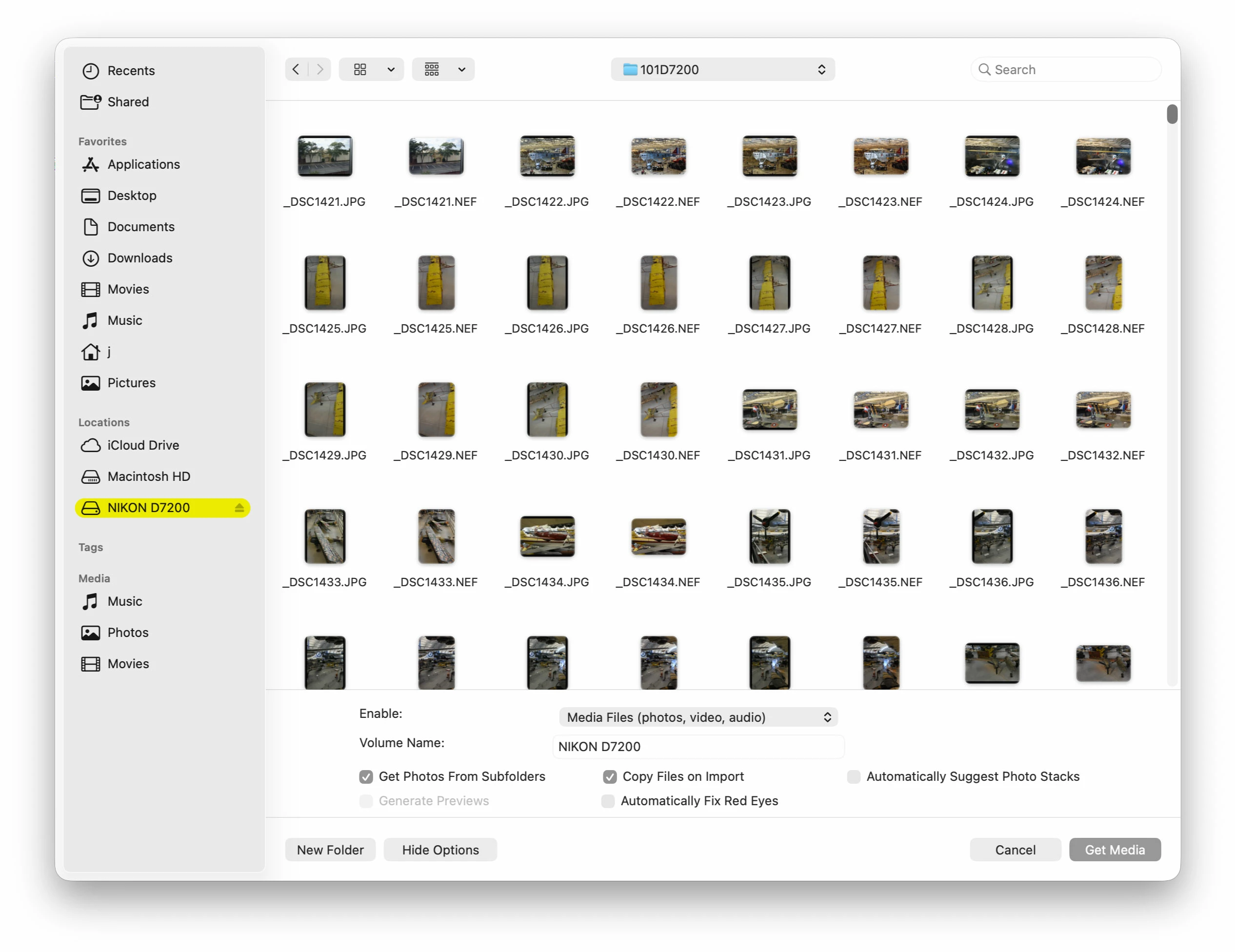Click the Get Media button

tap(1115, 850)
